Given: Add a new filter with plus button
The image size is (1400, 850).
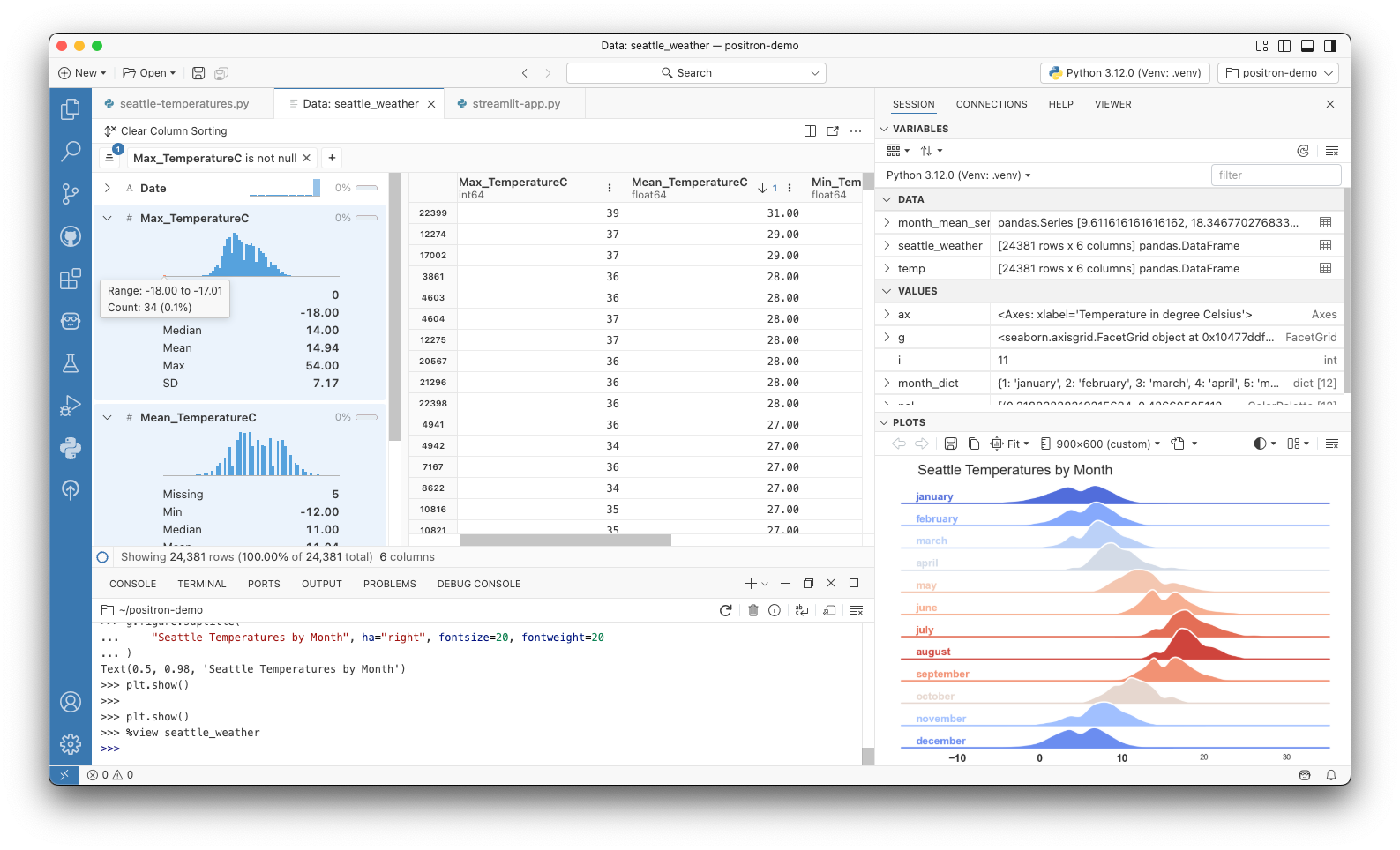Looking at the screenshot, I should click(332, 158).
